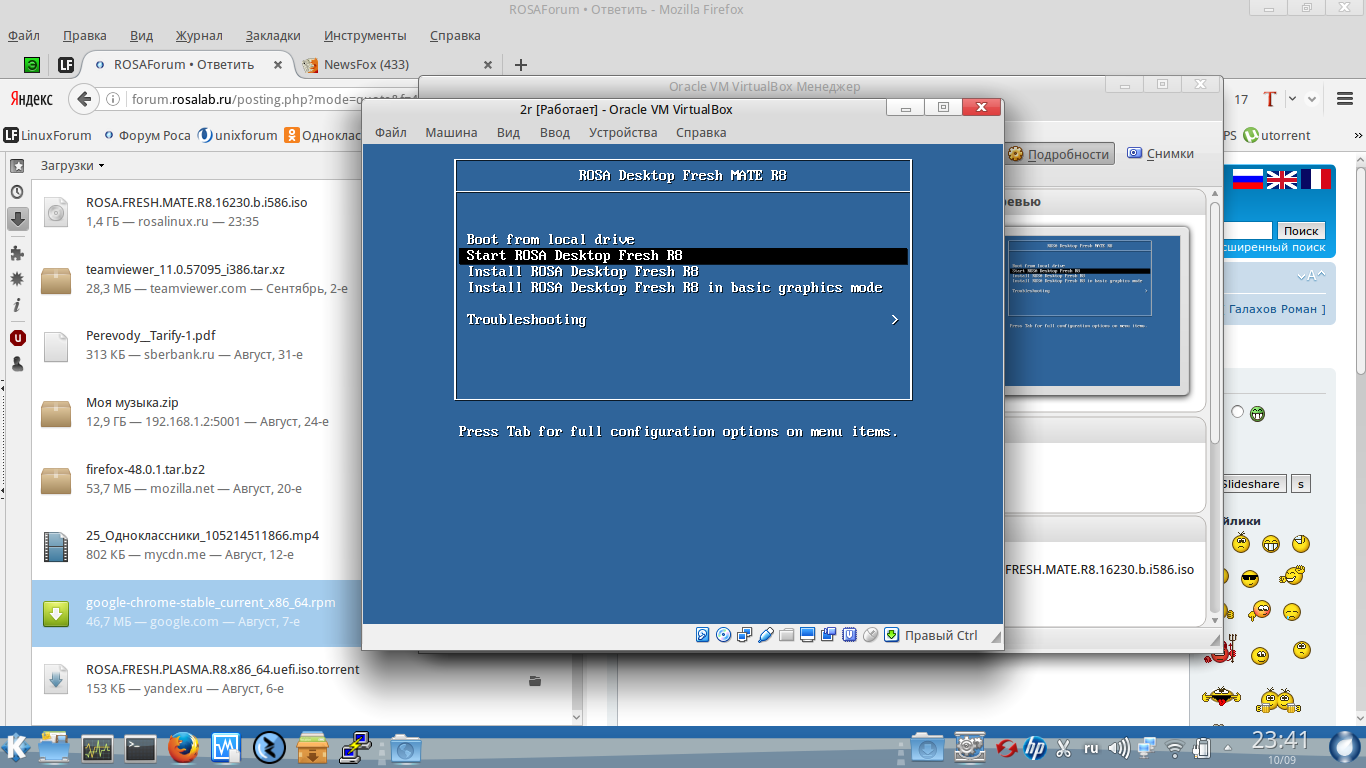The height and width of the screenshot is (768, 1366).
Task: Click the network adapters icon in VM status bar
Action: point(745,635)
